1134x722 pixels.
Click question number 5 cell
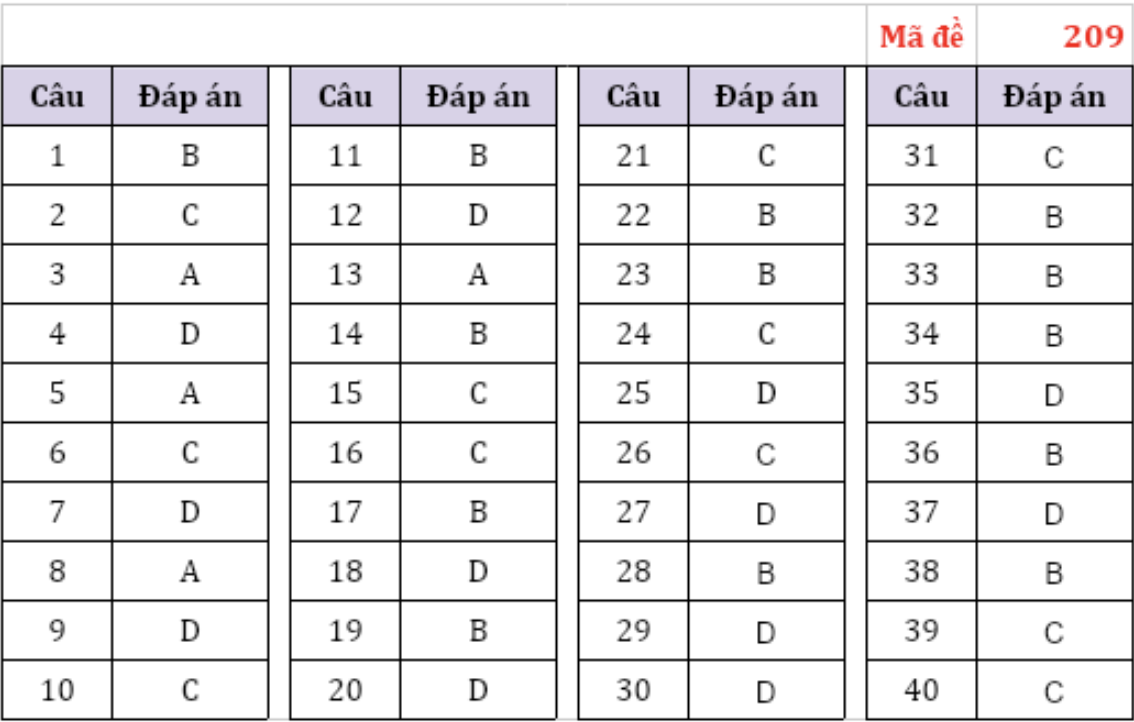click(x=57, y=394)
